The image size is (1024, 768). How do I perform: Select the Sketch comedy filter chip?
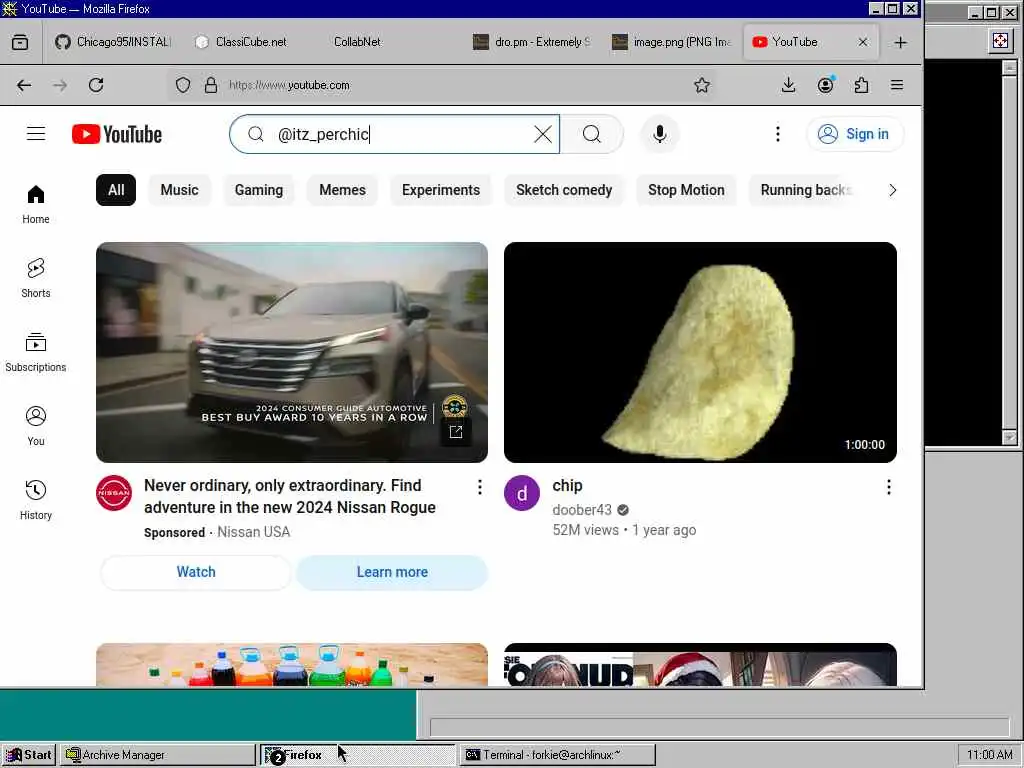[564, 190]
